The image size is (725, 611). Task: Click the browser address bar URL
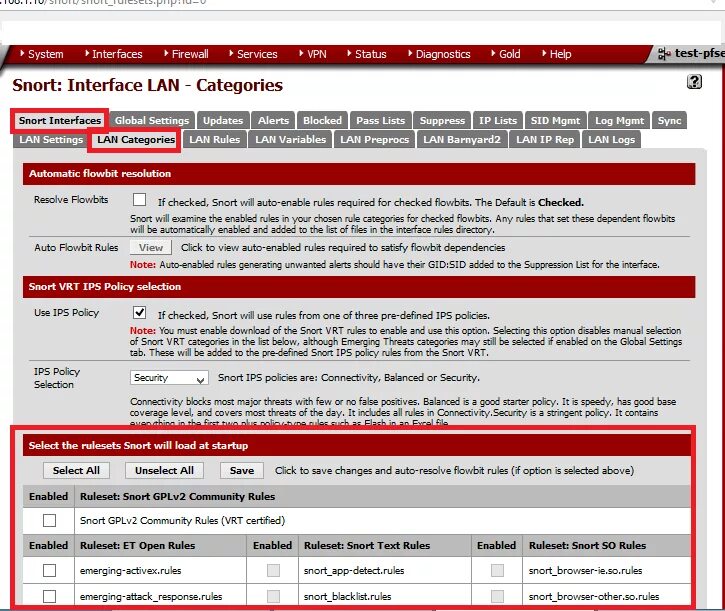[104, 2]
